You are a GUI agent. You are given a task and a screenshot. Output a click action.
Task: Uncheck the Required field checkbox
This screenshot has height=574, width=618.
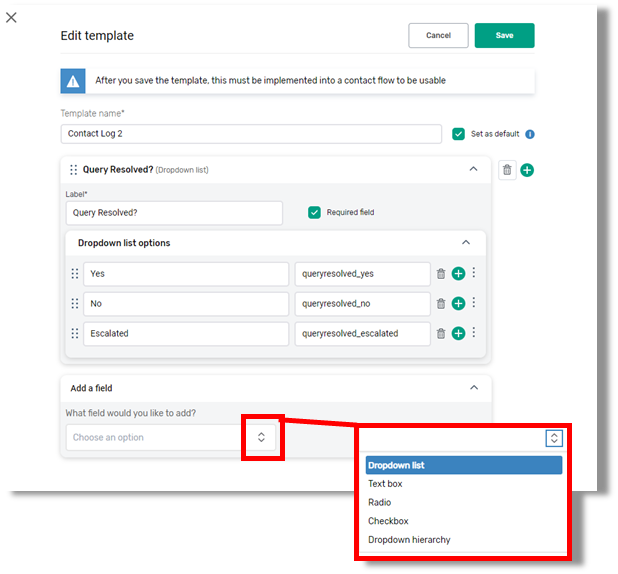coord(314,212)
